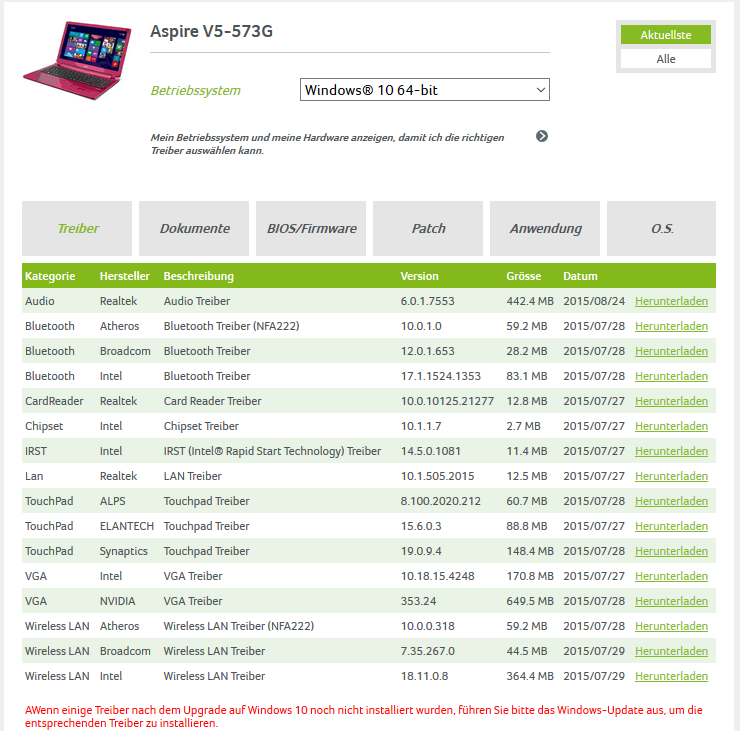Switch to the Anwendung tab
The image size is (740, 731).
point(545,228)
